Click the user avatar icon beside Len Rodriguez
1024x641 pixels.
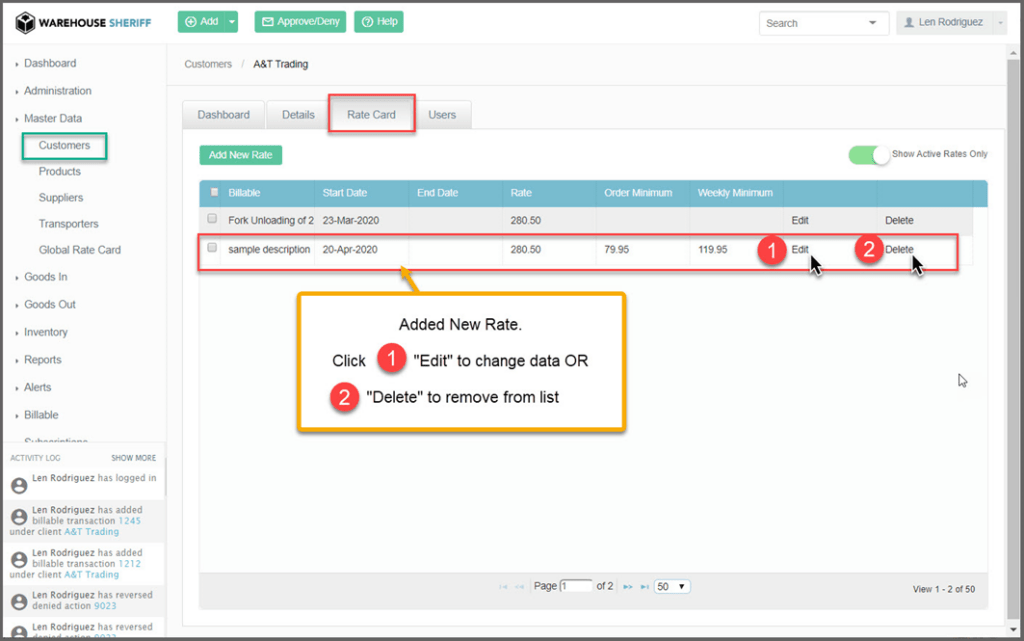pos(910,22)
